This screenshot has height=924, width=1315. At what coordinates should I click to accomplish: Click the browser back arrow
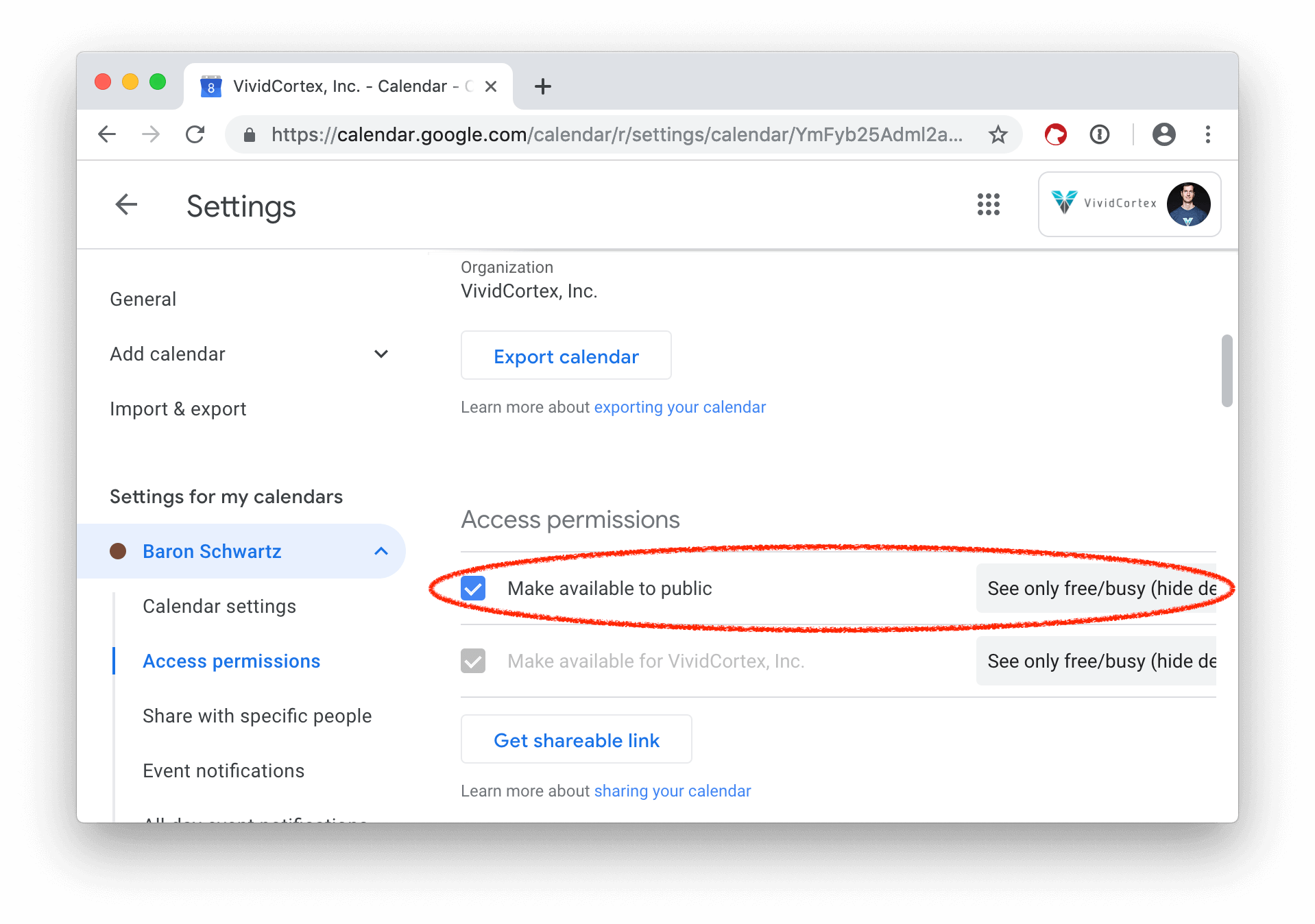coord(108,134)
